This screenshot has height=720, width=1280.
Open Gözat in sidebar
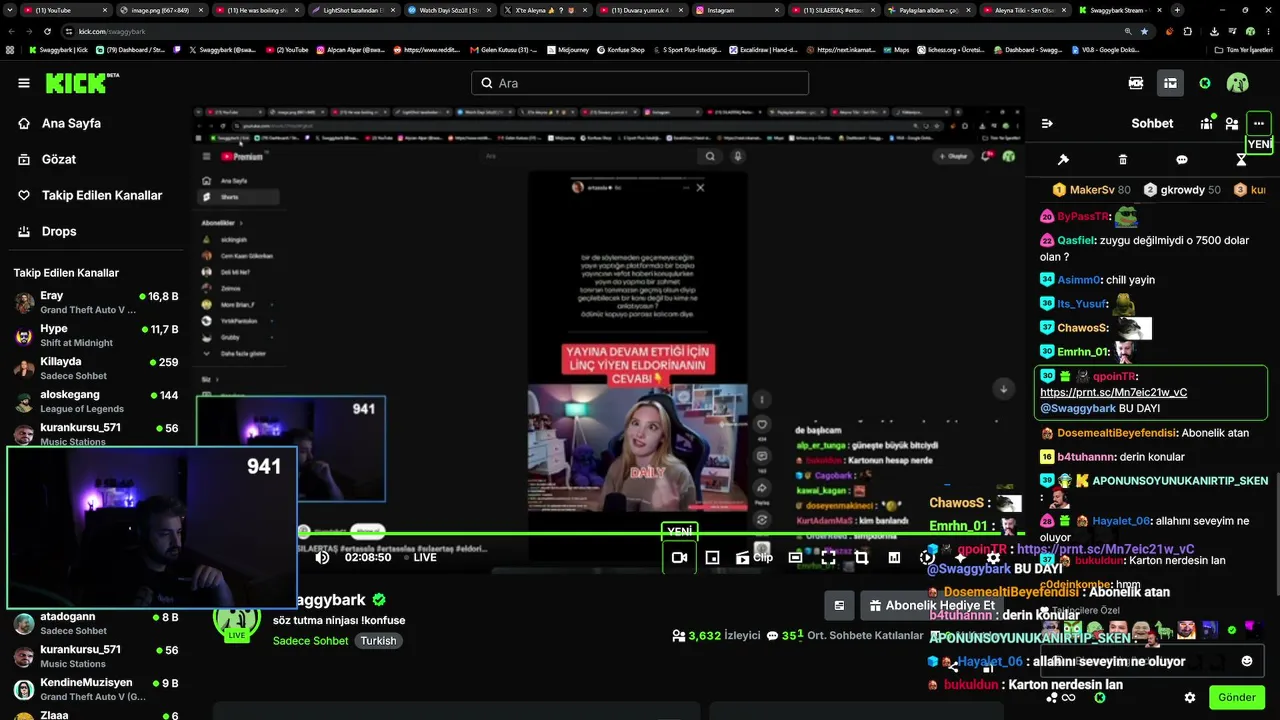pos(47,159)
